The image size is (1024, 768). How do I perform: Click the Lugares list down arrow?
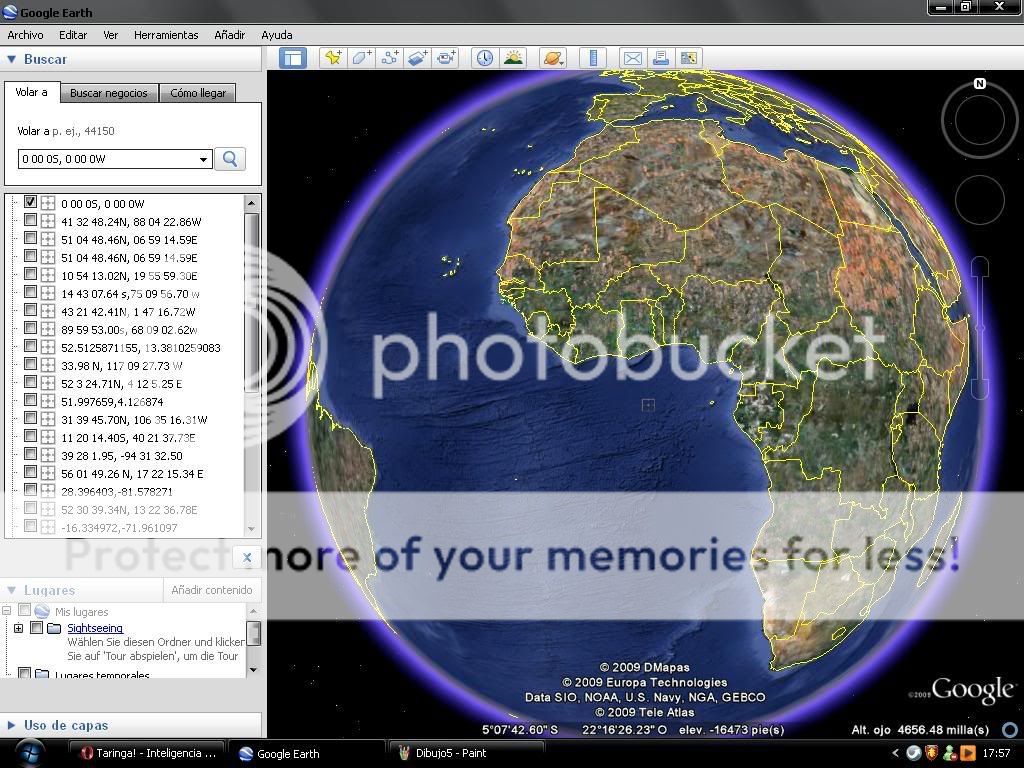(x=253, y=669)
